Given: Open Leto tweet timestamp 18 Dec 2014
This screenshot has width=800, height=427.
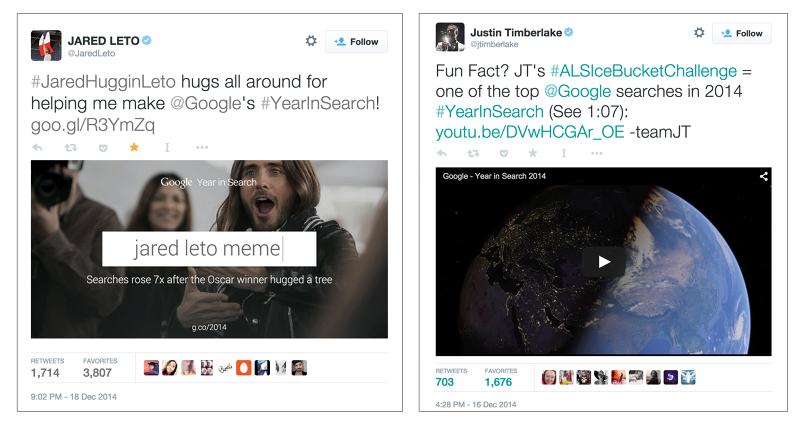Looking at the screenshot, I should tap(73, 396).
